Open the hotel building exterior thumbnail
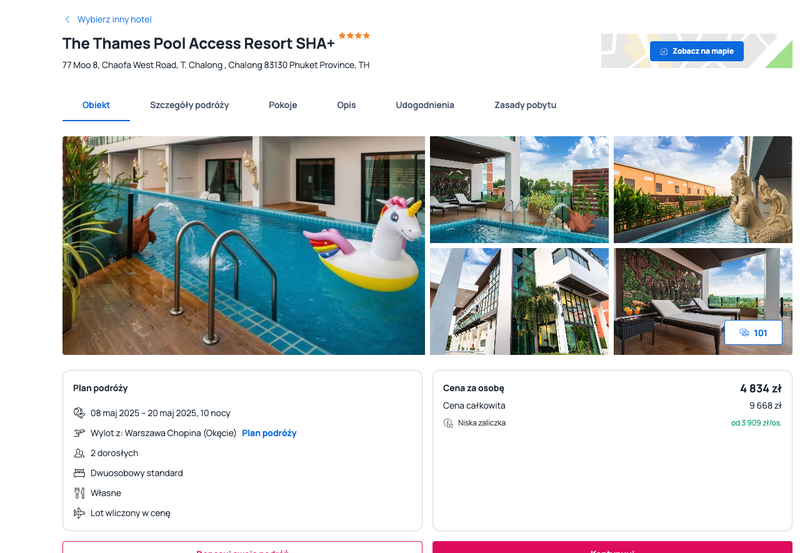Viewport: 800px width, 553px height. [x=519, y=301]
